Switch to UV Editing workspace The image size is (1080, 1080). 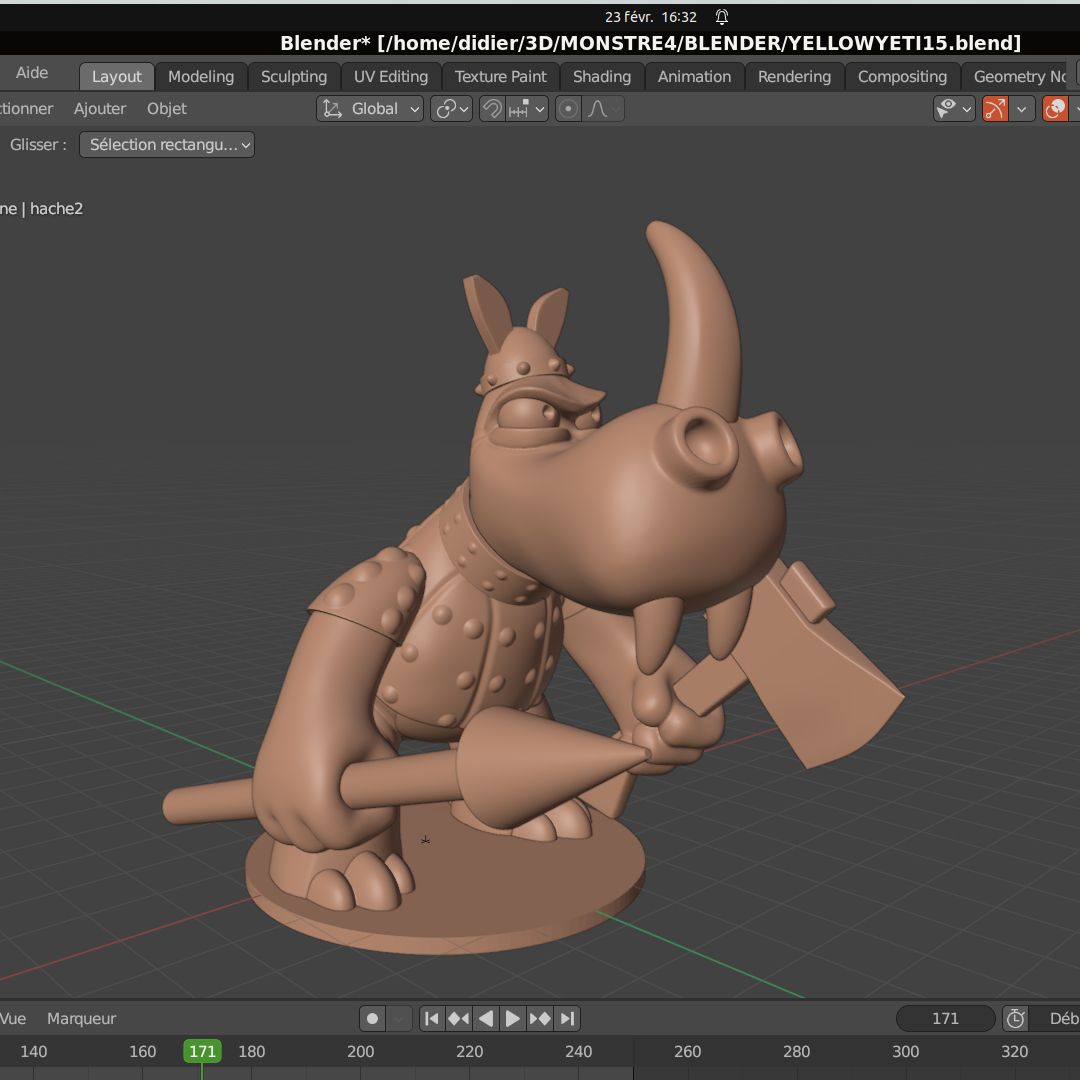pyautogui.click(x=391, y=76)
